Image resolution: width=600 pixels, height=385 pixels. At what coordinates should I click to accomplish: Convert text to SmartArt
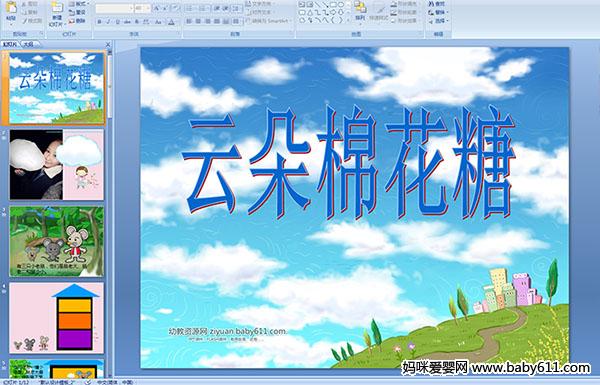coord(269,21)
